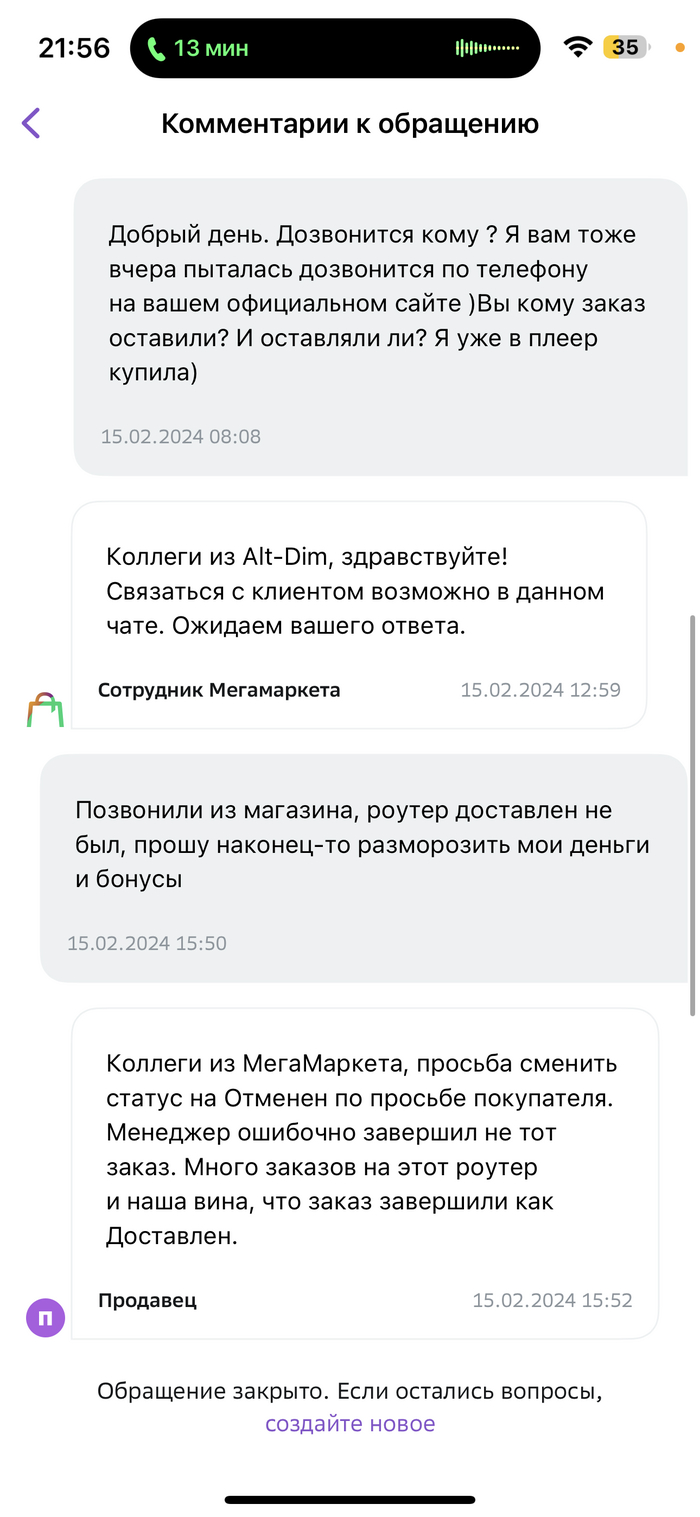Image resolution: width=700 pixels, height=1517 pixels.
Task: Tap the 'Комментарии к обращению' page title
Action: (x=350, y=124)
